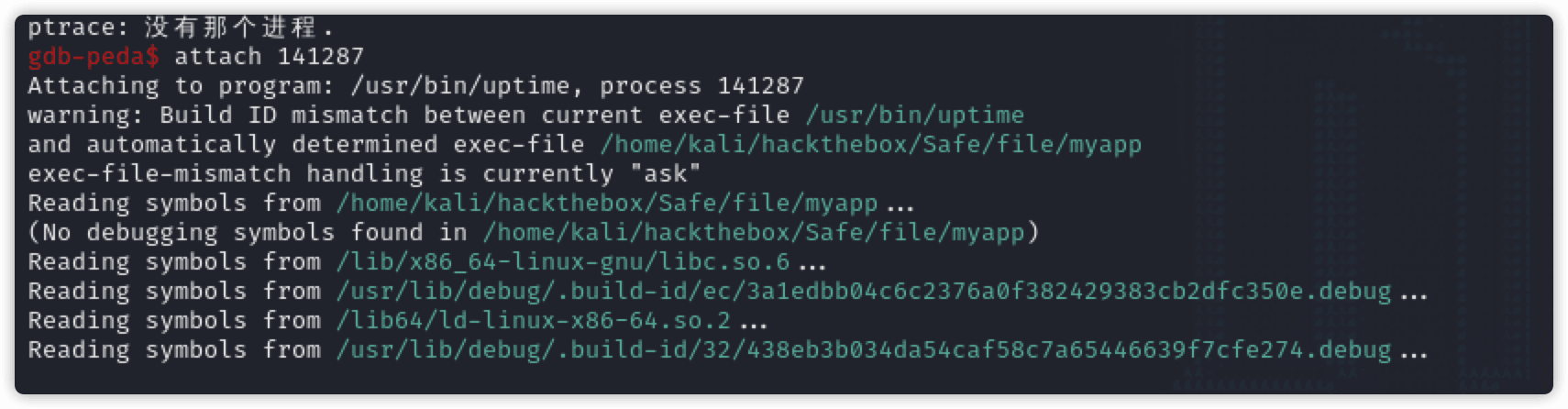Open the build-id/32 debug file path
The image size is (1568, 409).
point(863,350)
